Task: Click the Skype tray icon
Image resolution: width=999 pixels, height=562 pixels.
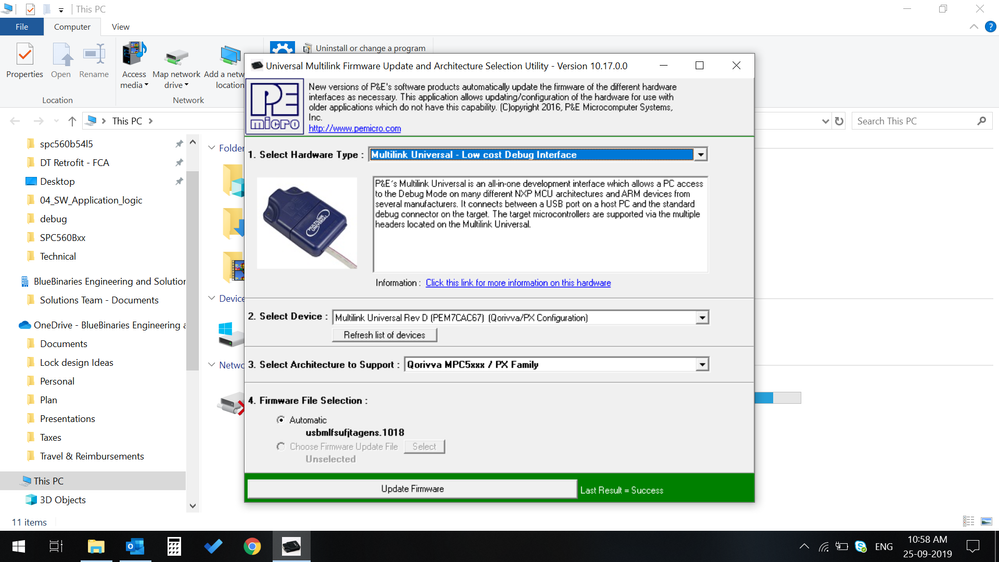Action: pyautogui.click(x=861, y=547)
